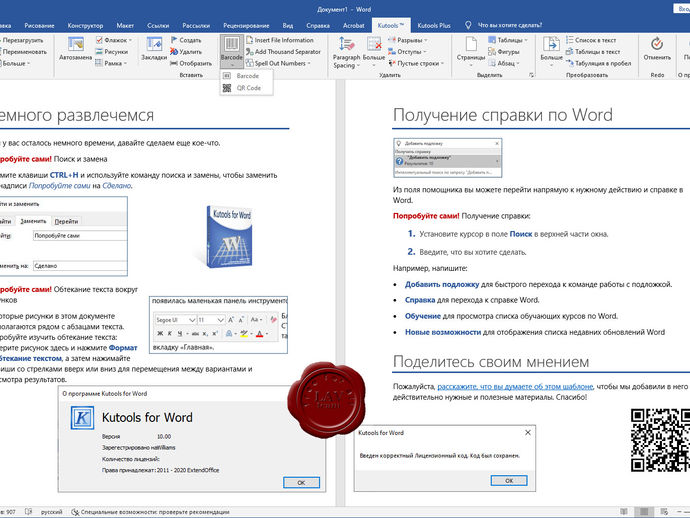Switch to the Ссылки tab
Image resolution: width=690 pixels, height=518 pixels.
point(158,26)
